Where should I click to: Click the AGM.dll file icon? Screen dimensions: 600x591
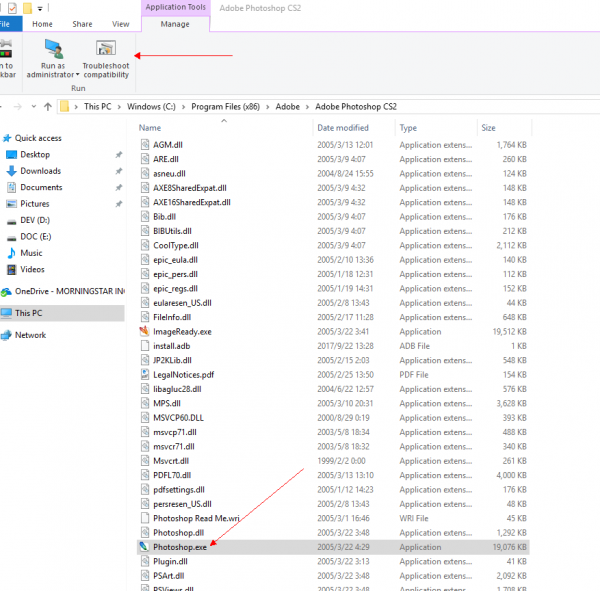pyautogui.click(x=145, y=144)
